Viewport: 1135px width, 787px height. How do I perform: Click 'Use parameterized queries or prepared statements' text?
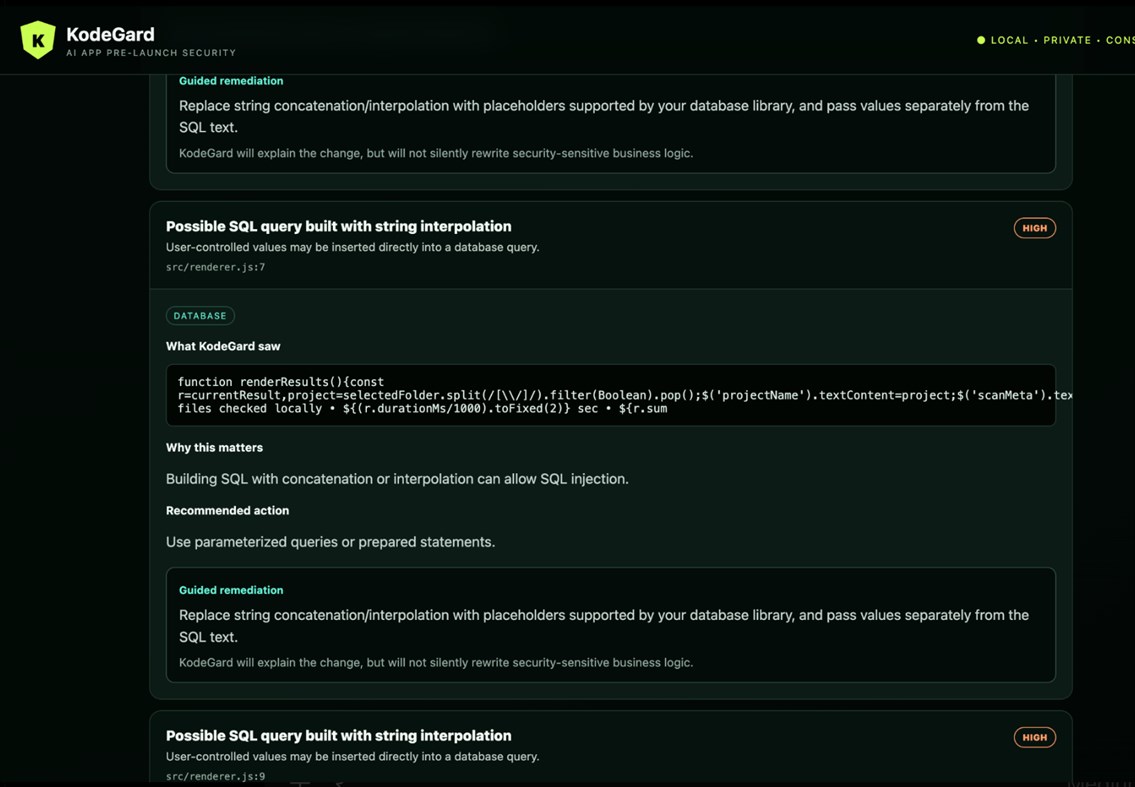point(330,542)
